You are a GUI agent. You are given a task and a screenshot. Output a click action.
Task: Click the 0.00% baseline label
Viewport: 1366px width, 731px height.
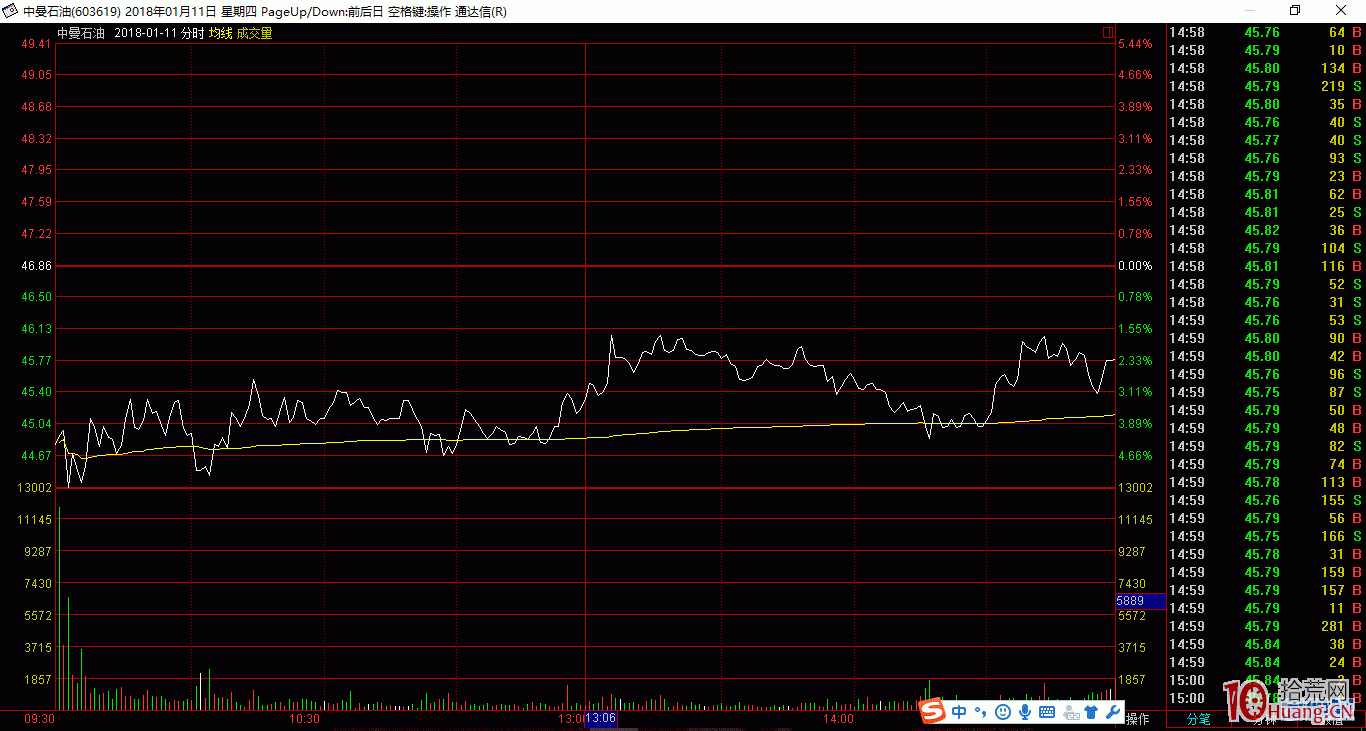pyautogui.click(x=1135, y=266)
